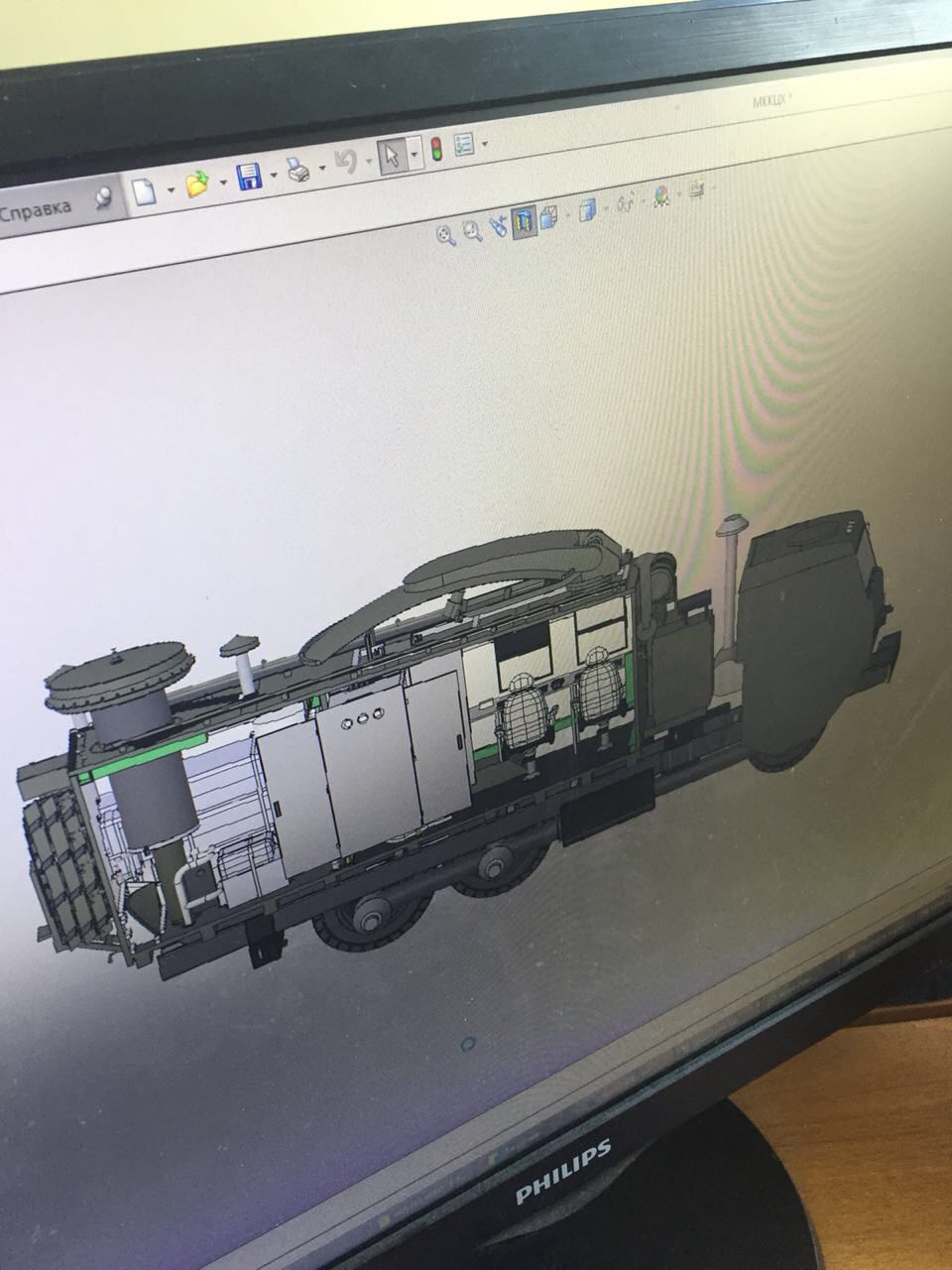Image resolution: width=952 pixels, height=1270 pixels.
Task: Open the Options list icon
Action: tap(464, 145)
